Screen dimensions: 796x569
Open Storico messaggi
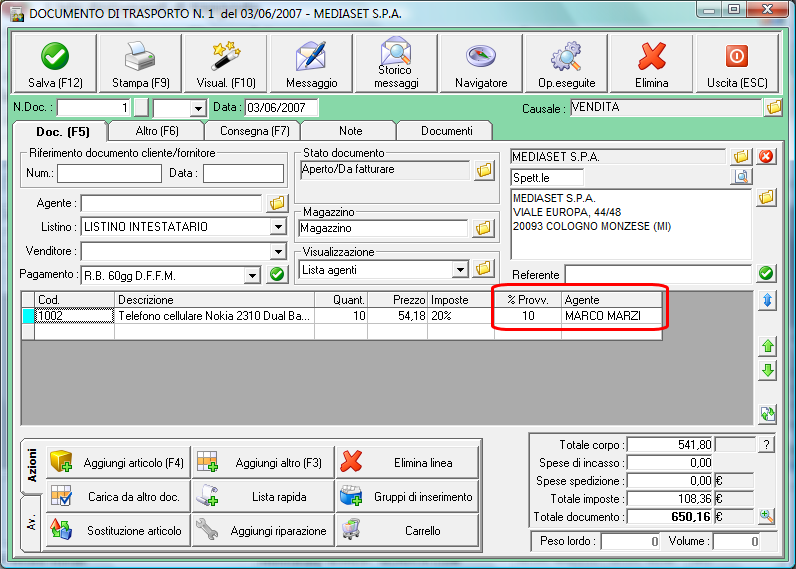click(x=396, y=64)
